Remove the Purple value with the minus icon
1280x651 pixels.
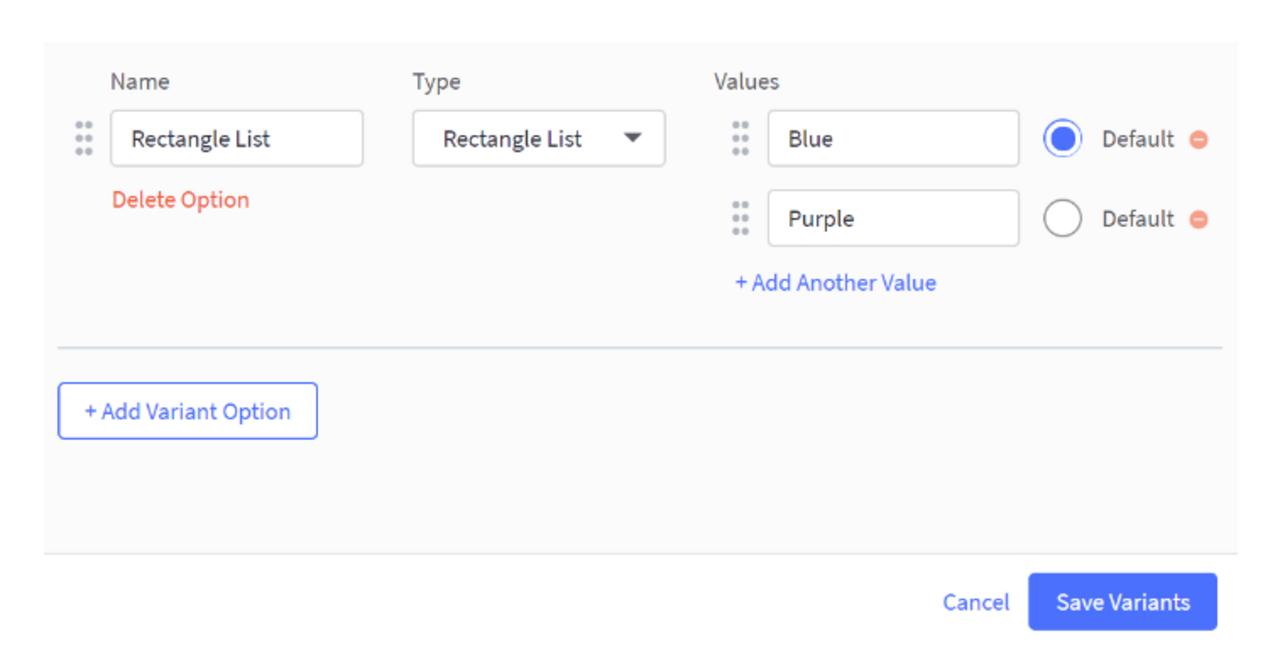[x=1198, y=219]
